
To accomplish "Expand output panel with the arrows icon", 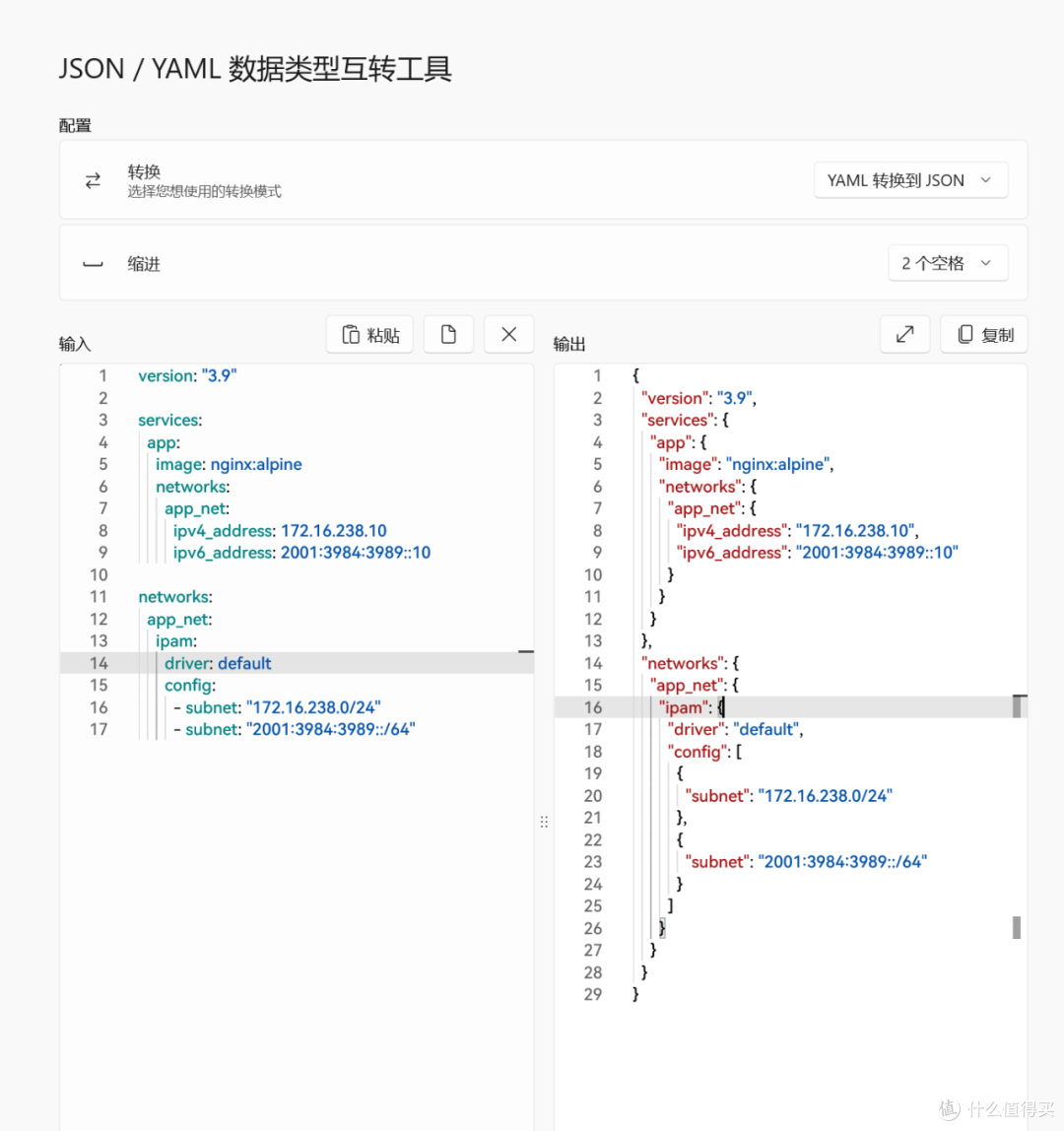I will tap(904, 335).
